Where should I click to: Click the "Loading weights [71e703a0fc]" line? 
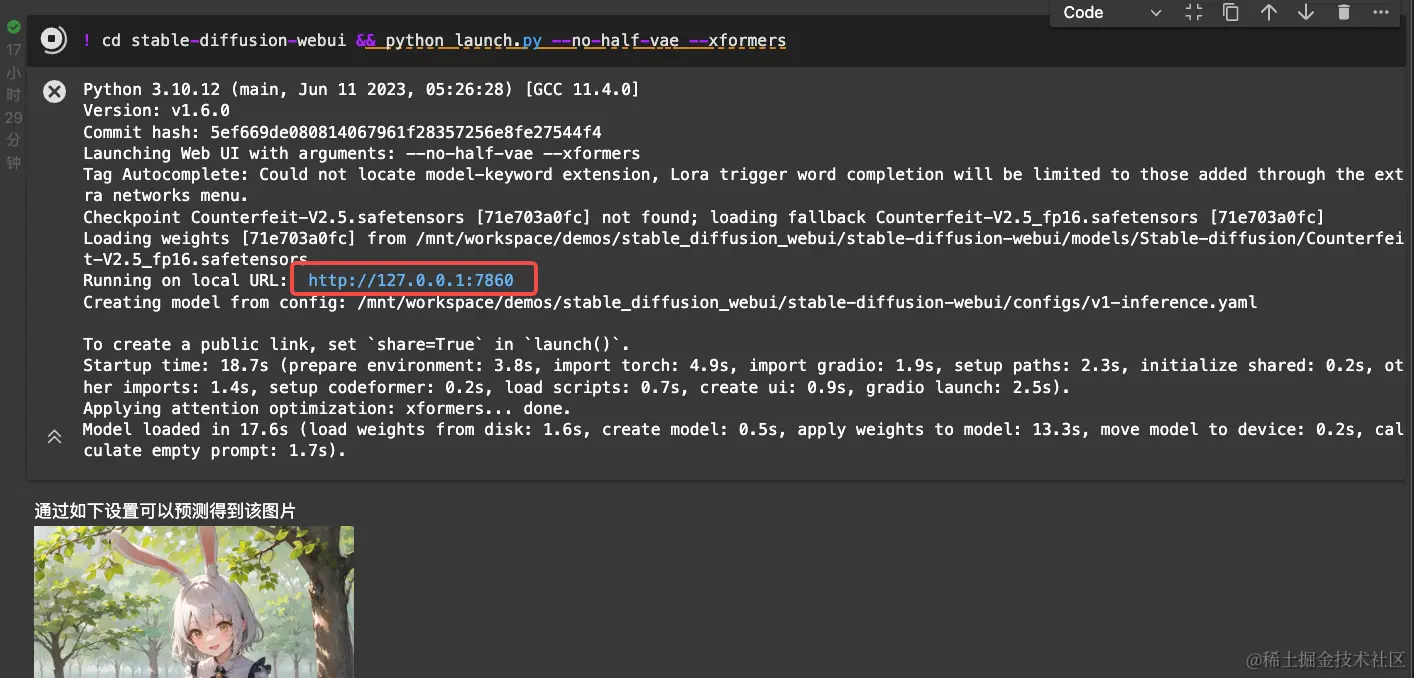pos(743,249)
